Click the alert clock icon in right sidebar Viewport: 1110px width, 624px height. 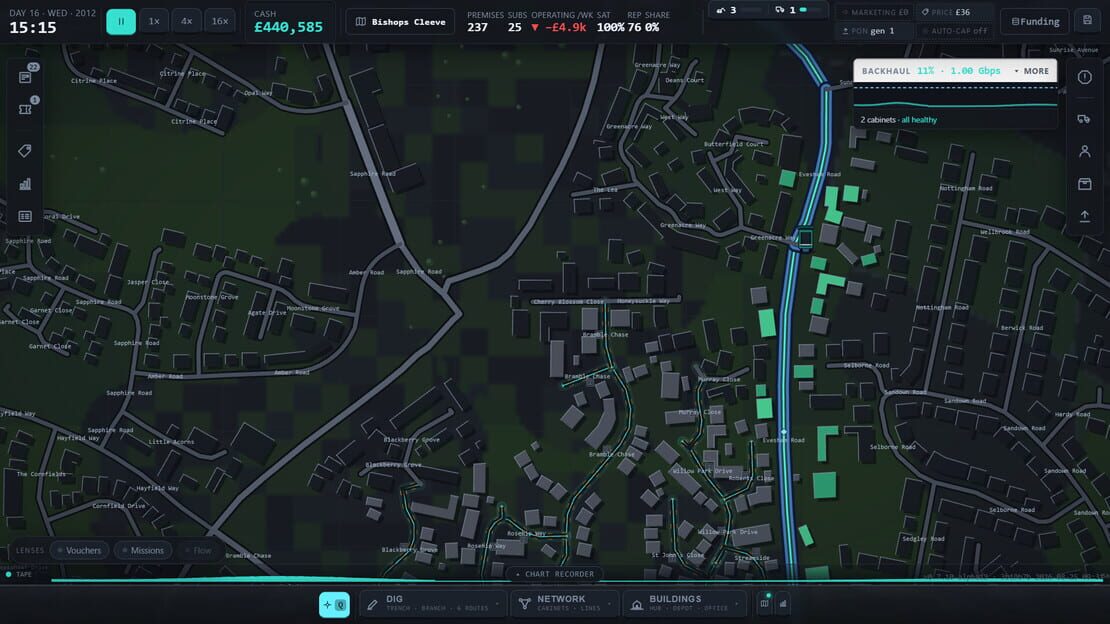tap(1085, 77)
